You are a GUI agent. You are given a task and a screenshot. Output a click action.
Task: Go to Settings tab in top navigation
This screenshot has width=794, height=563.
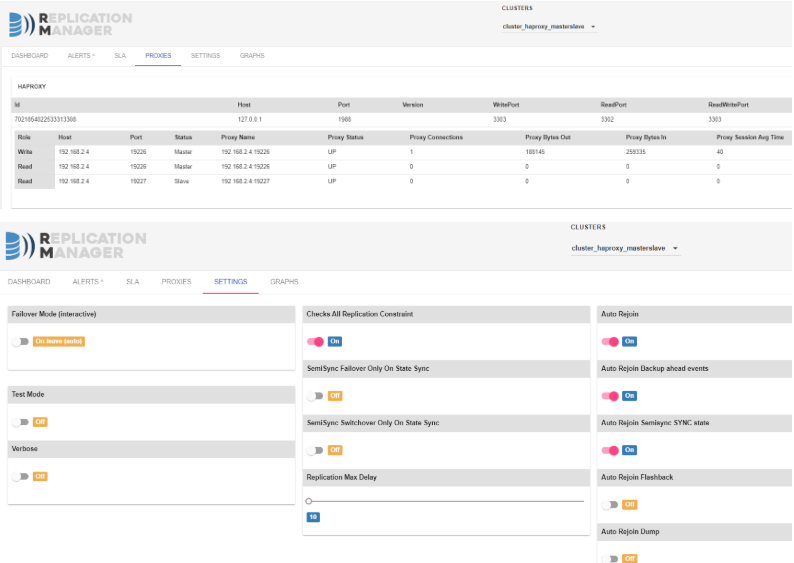click(205, 56)
